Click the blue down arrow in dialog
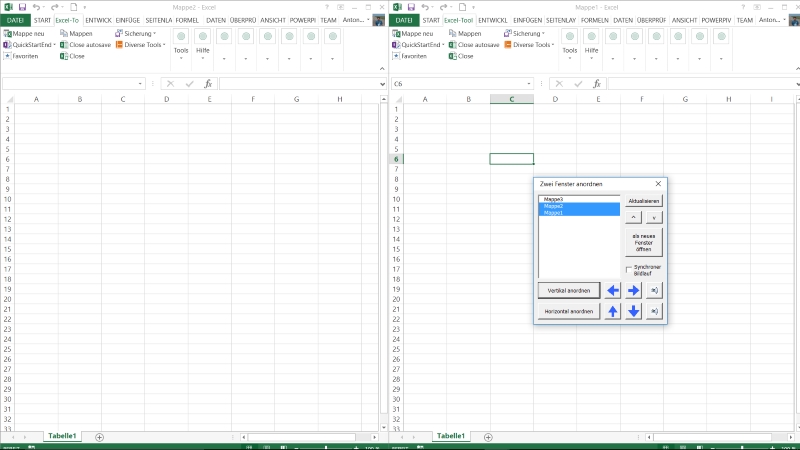 (x=634, y=312)
